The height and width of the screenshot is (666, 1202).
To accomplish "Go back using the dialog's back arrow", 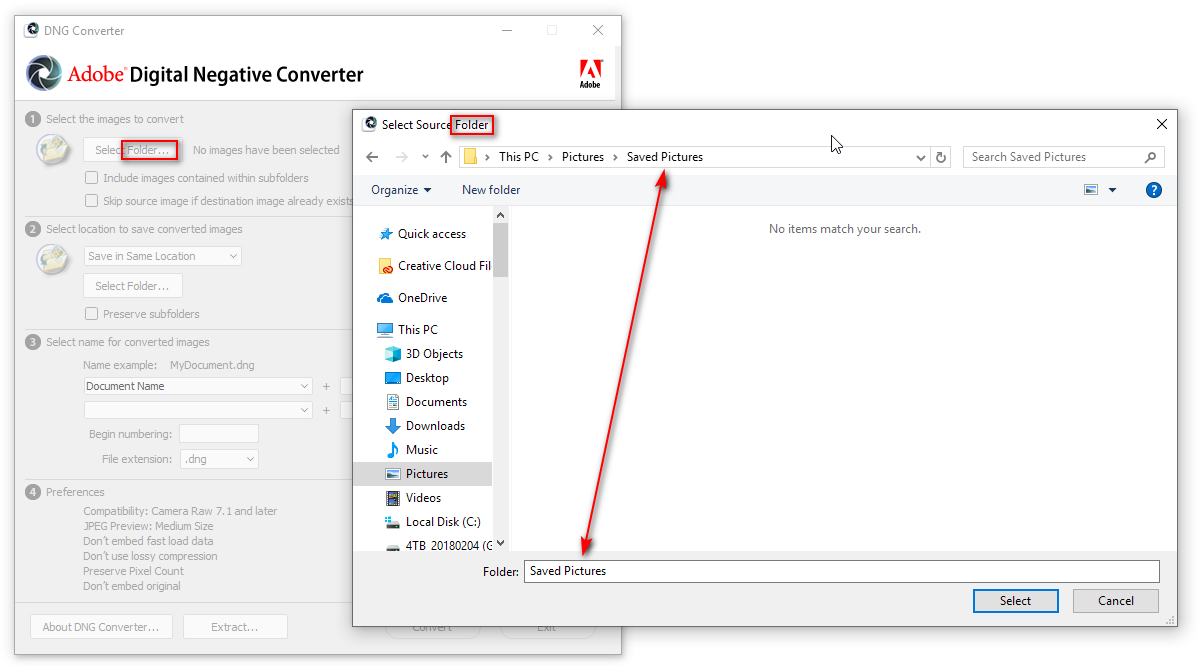I will pos(372,157).
